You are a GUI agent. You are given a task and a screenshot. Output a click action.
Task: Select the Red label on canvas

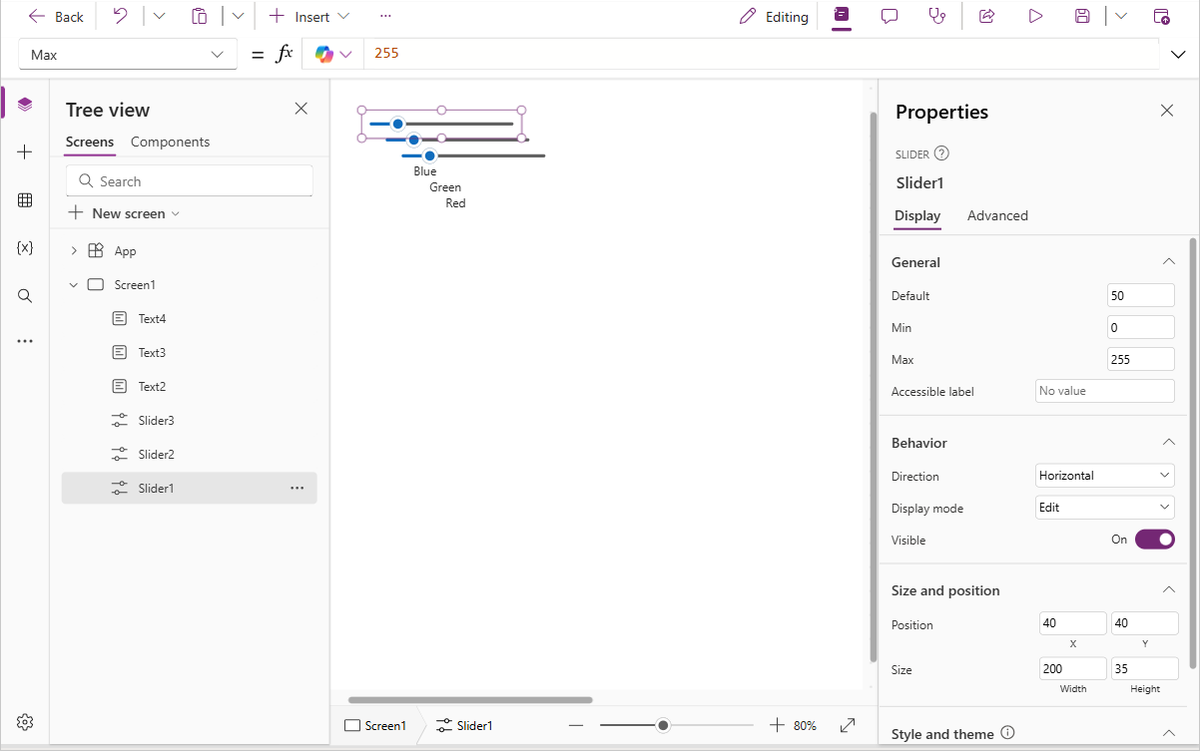[x=456, y=203]
